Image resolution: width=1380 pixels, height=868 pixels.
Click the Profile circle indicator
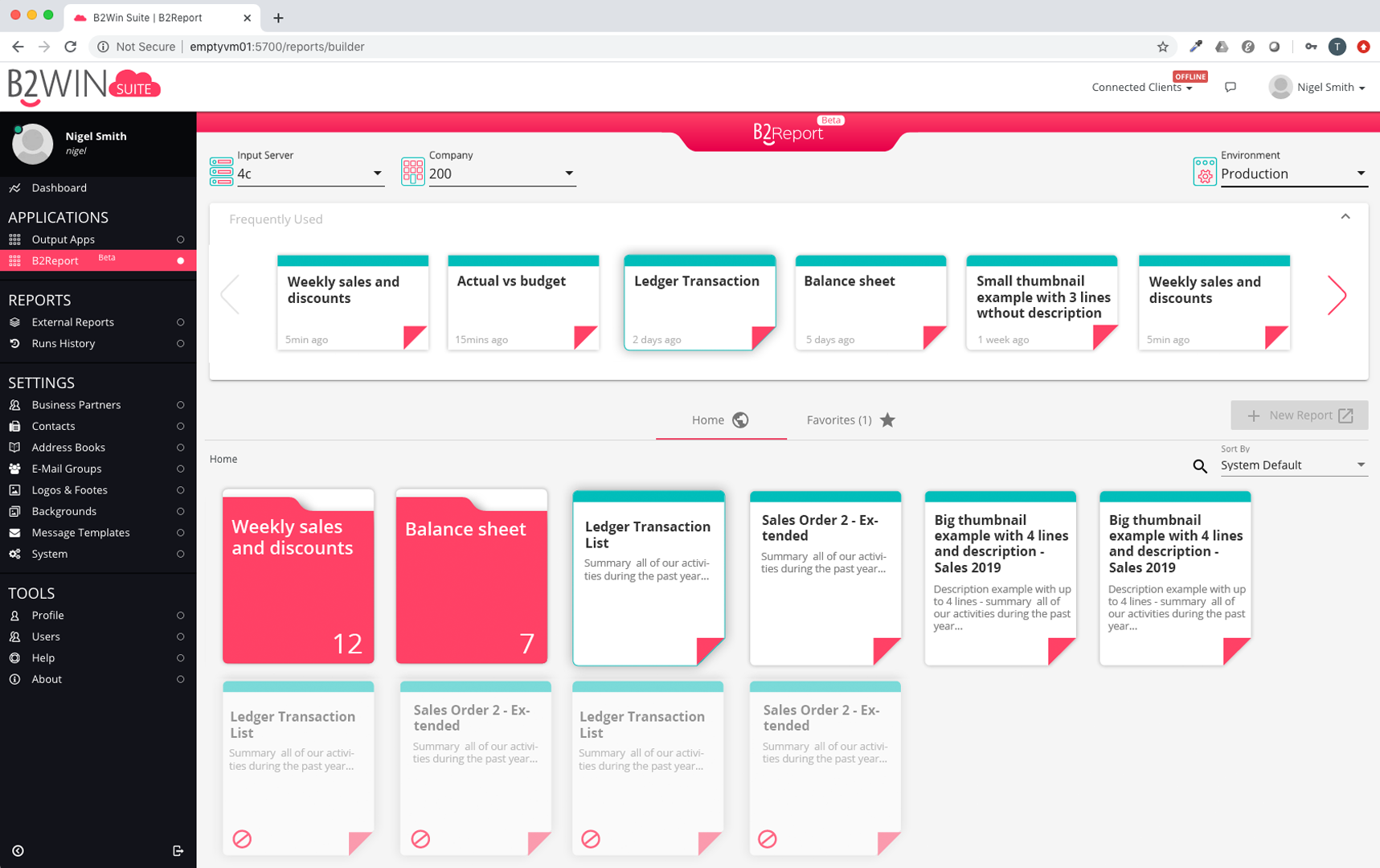pos(181,616)
